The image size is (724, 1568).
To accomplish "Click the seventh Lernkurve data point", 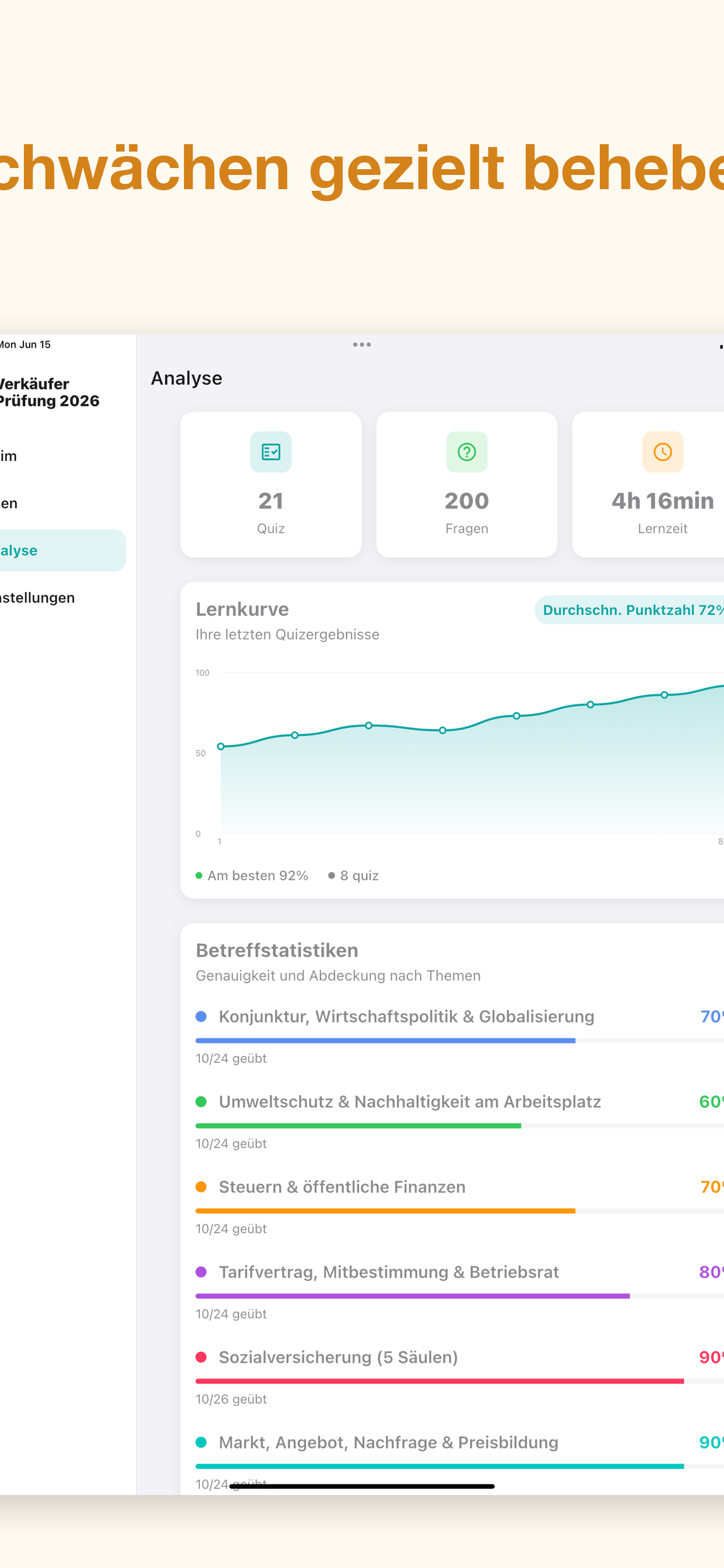I will pyautogui.click(x=665, y=695).
